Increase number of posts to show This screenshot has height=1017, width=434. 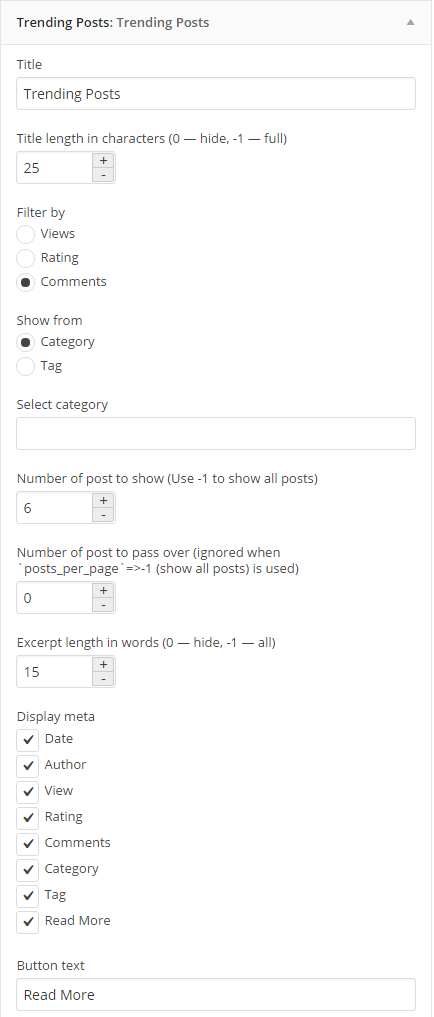click(103, 501)
